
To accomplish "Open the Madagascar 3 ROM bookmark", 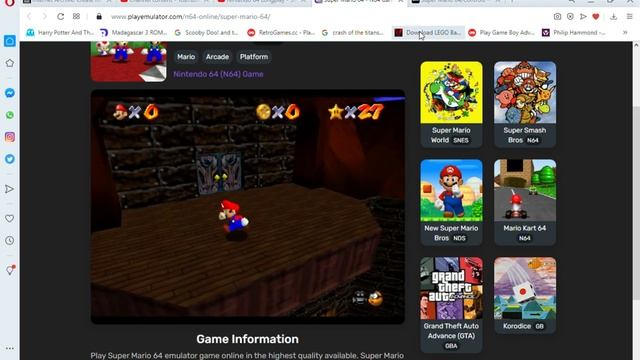I will [133, 32].
